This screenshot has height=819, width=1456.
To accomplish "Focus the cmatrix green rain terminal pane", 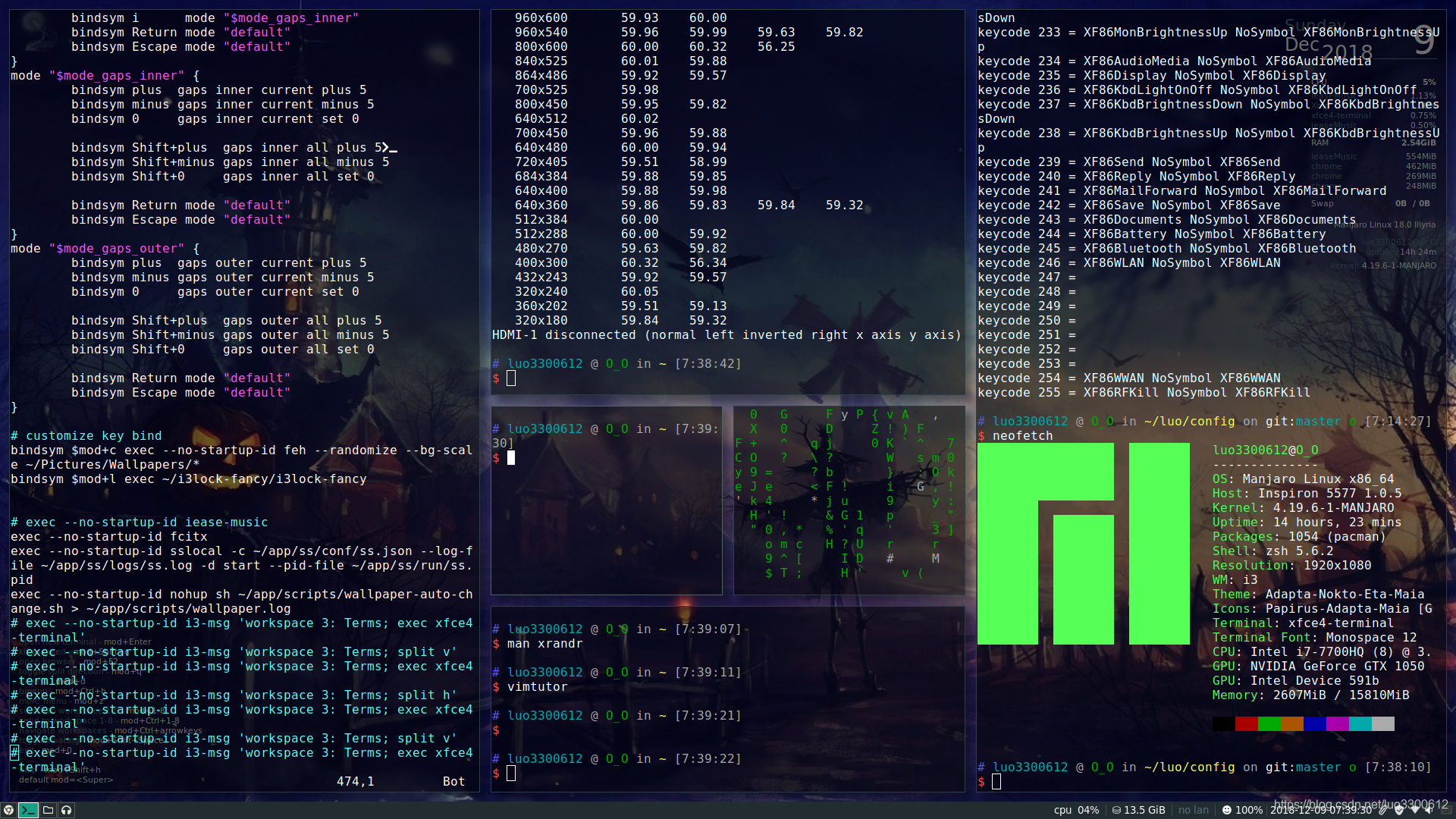I will point(849,500).
